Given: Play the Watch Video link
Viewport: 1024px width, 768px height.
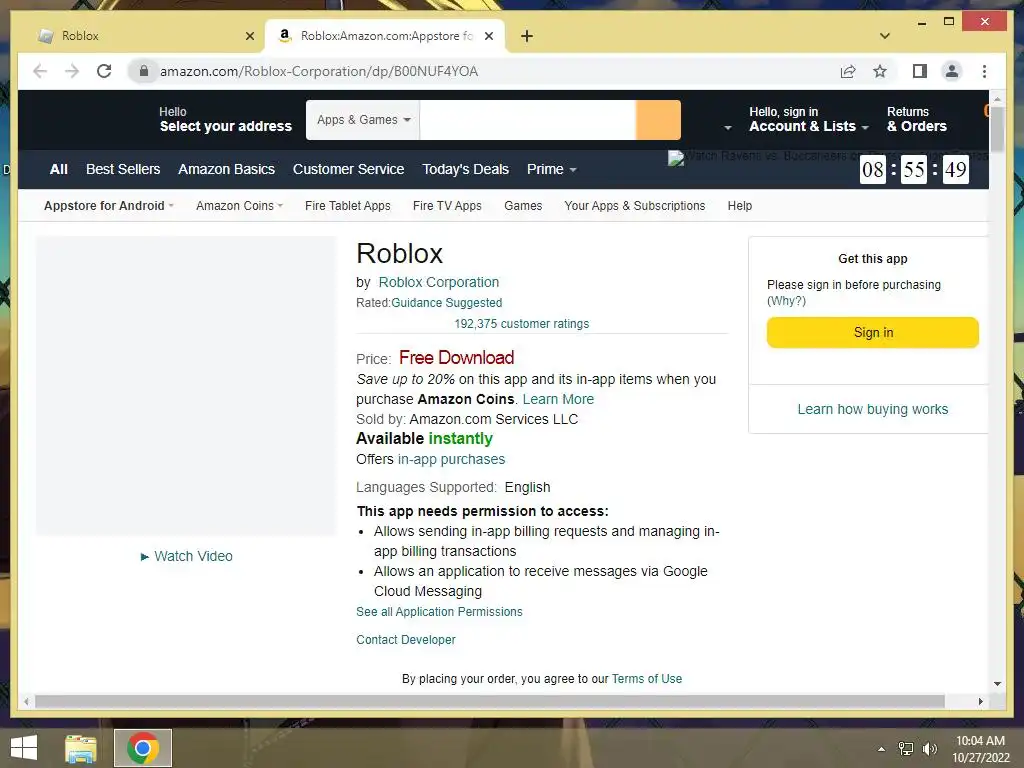Looking at the screenshot, I should pyautogui.click(x=187, y=556).
